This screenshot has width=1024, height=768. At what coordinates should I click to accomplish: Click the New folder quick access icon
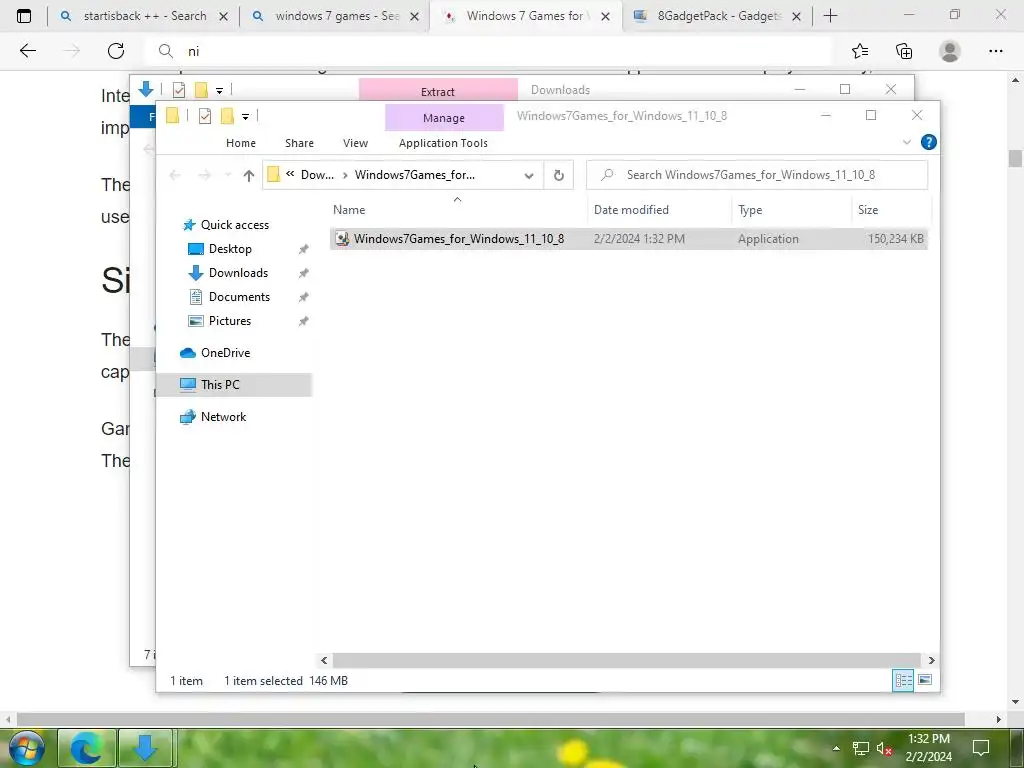(x=227, y=116)
